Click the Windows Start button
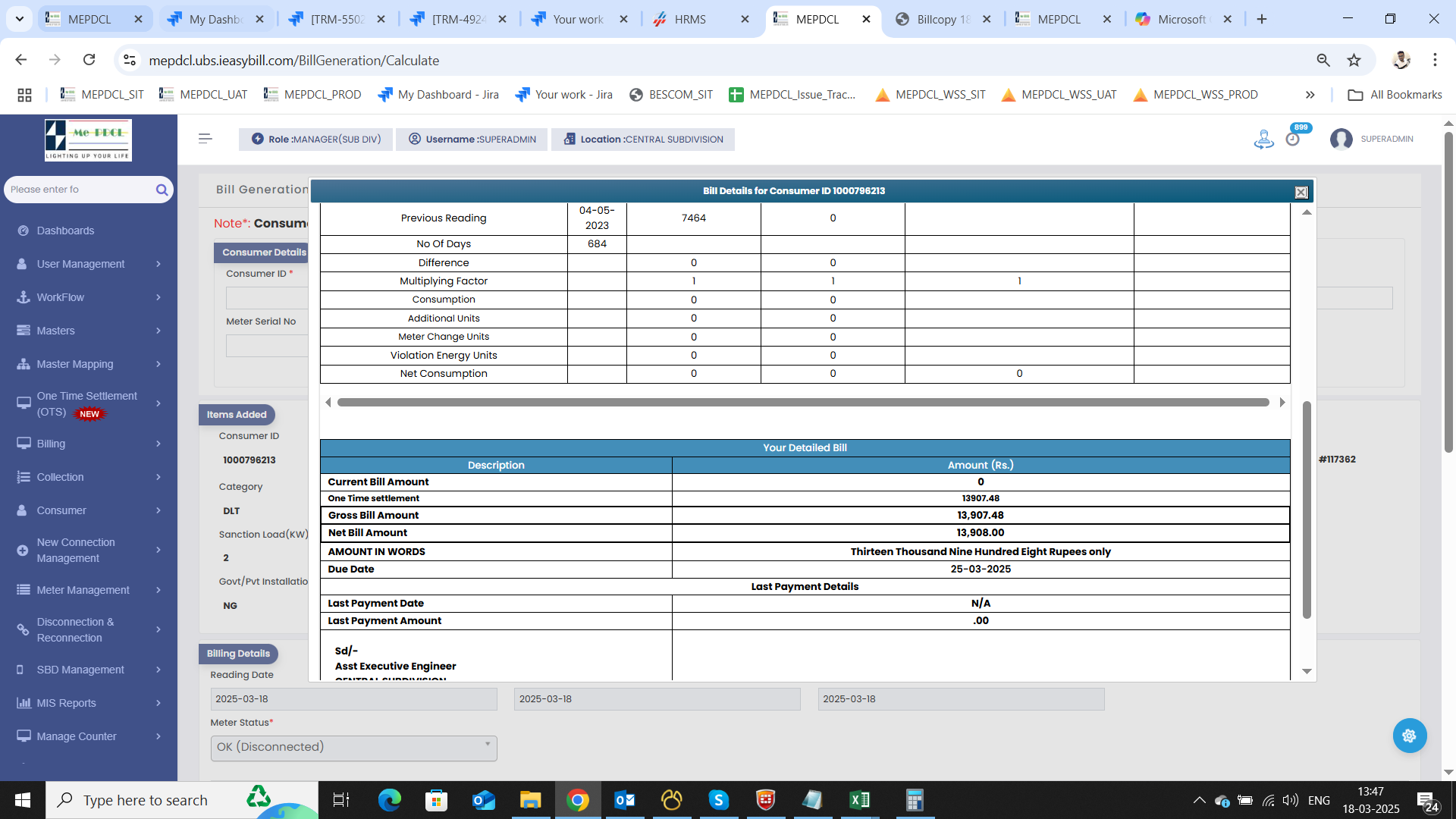The image size is (1456, 819). pos(22,800)
